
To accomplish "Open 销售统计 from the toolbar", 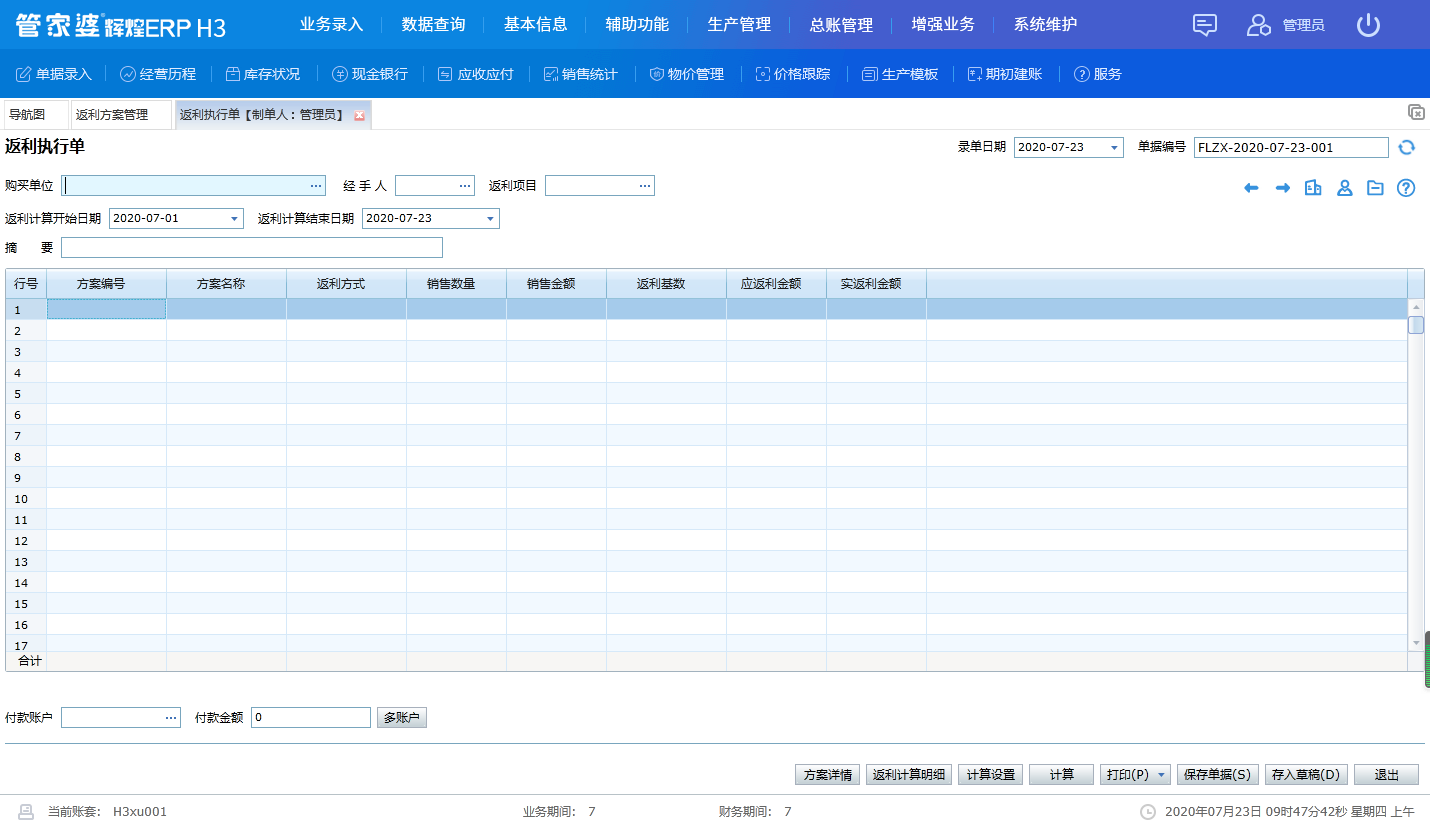I will pyautogui.click(x=580, y=74).
